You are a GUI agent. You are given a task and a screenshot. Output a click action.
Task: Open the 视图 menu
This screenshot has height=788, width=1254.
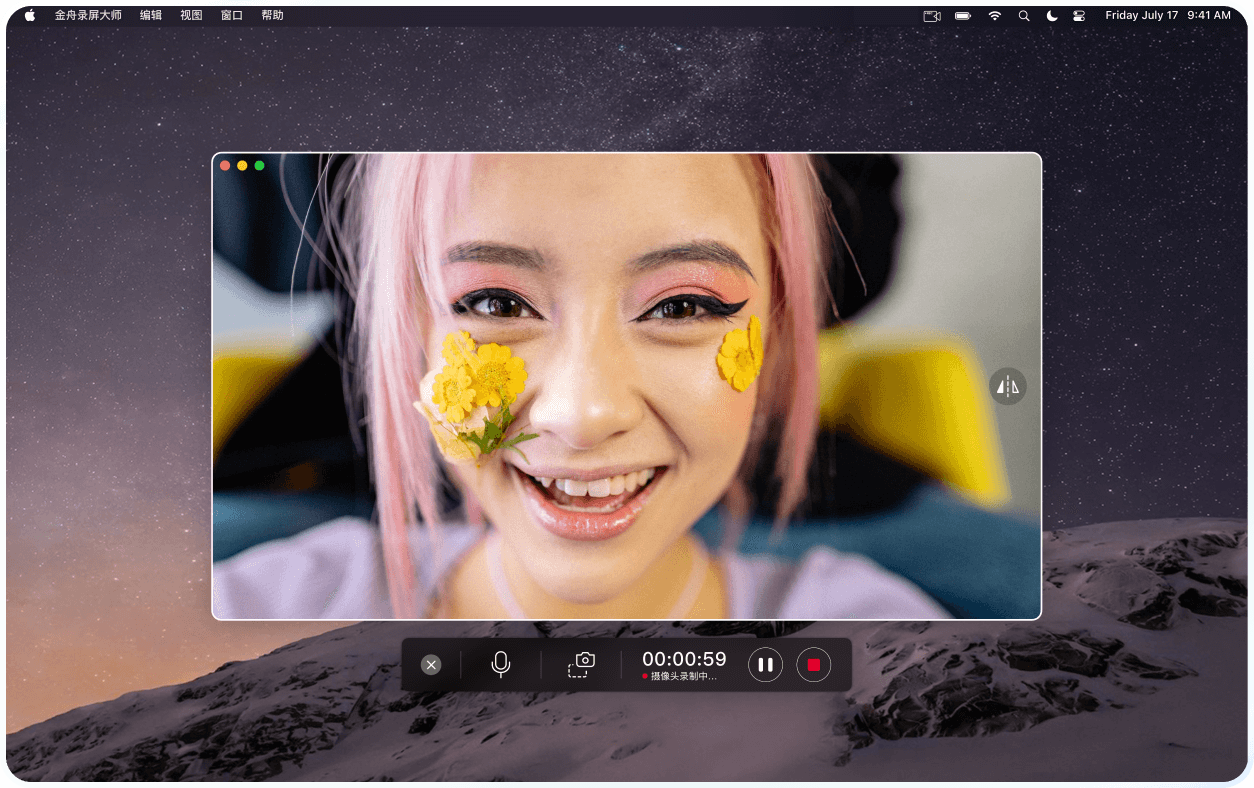coord(191,16)
